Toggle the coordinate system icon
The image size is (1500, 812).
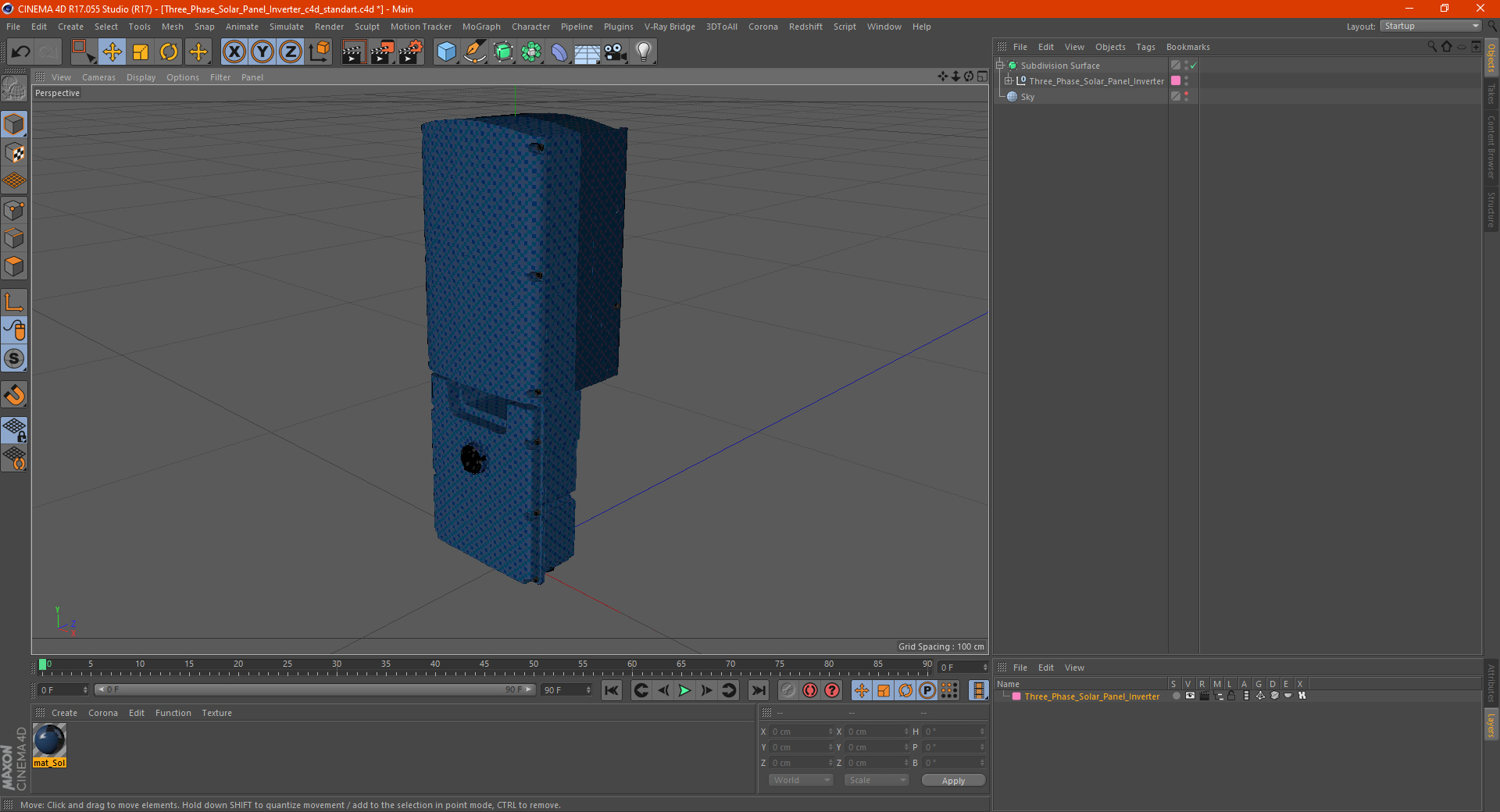point(319,52)
